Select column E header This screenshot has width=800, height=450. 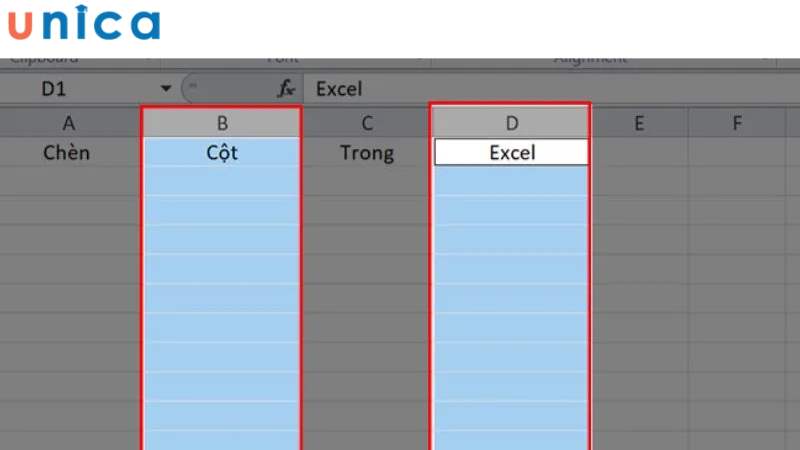tap(638, 123)
